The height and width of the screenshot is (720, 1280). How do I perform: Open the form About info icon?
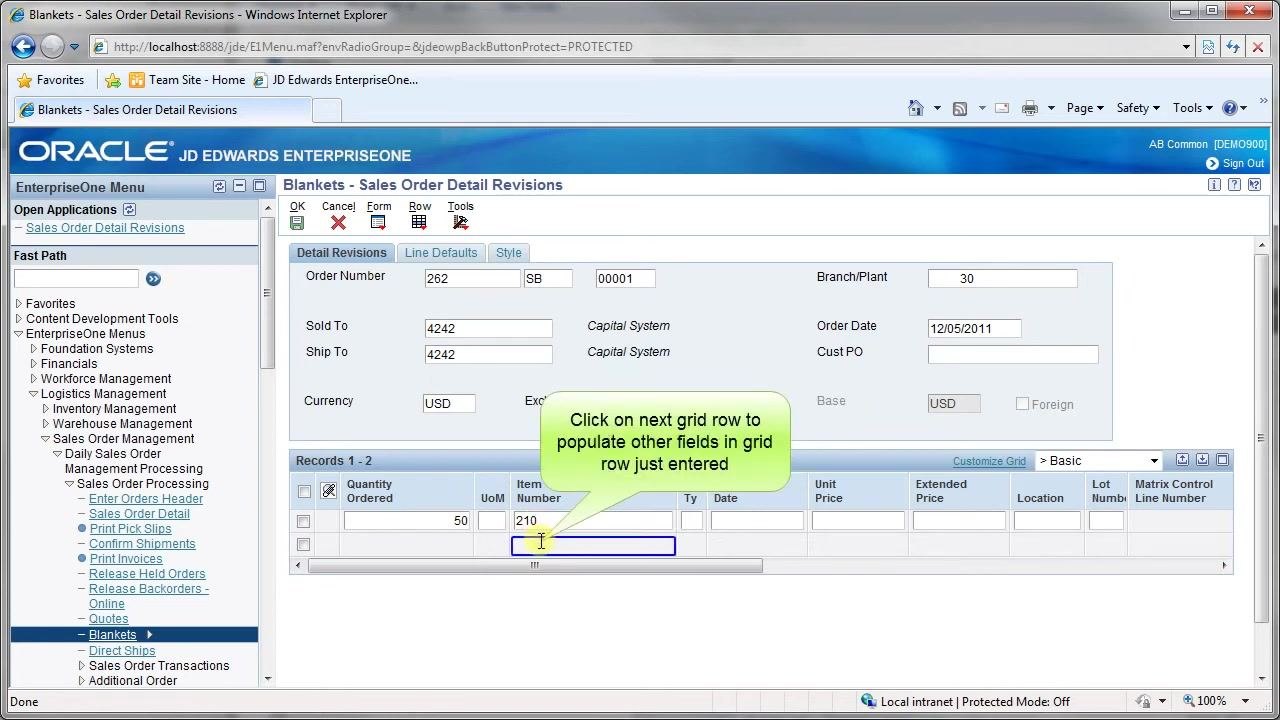(1214, 185)
